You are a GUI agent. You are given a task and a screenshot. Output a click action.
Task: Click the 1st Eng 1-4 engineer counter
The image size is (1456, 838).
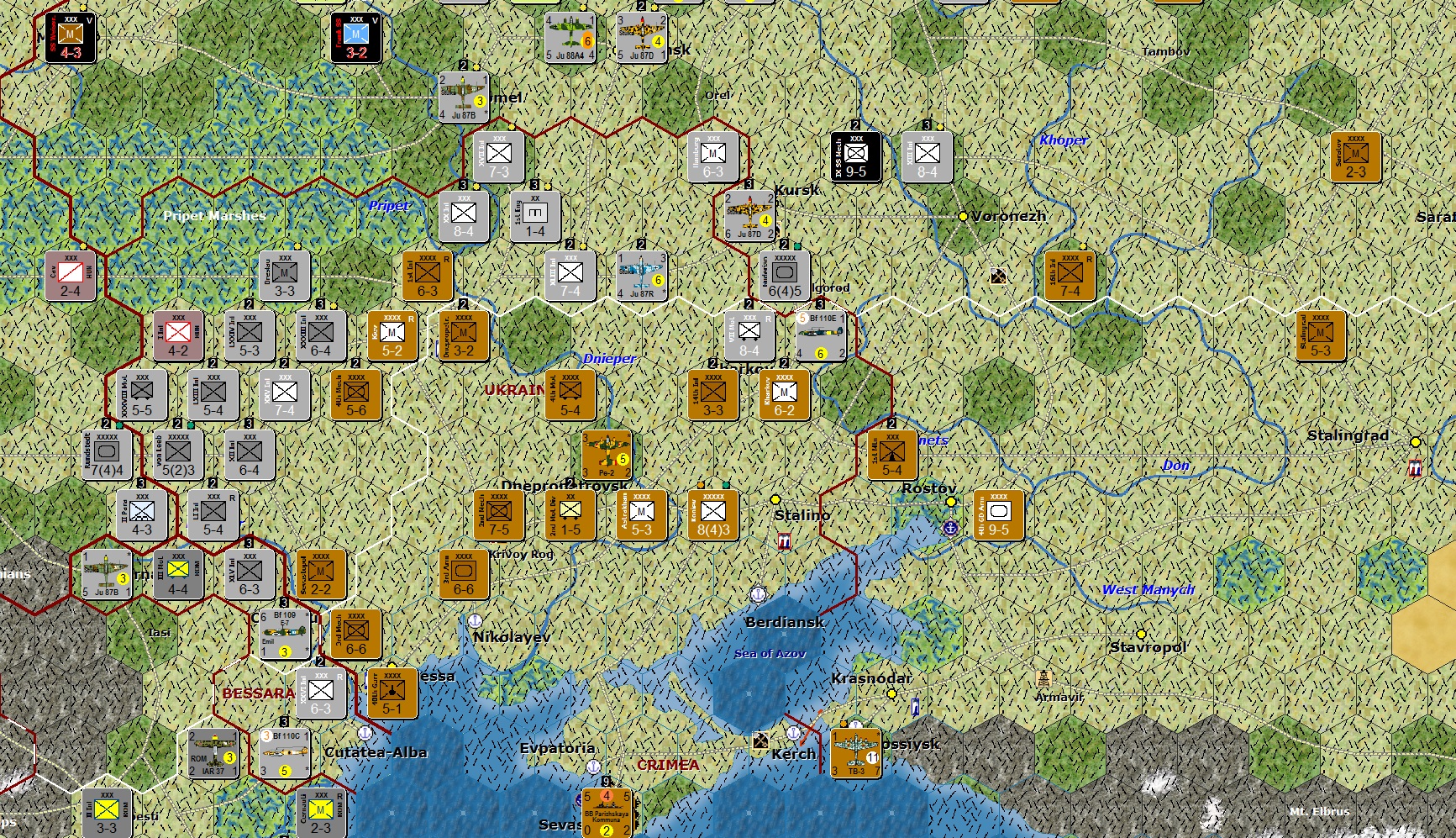535,215
